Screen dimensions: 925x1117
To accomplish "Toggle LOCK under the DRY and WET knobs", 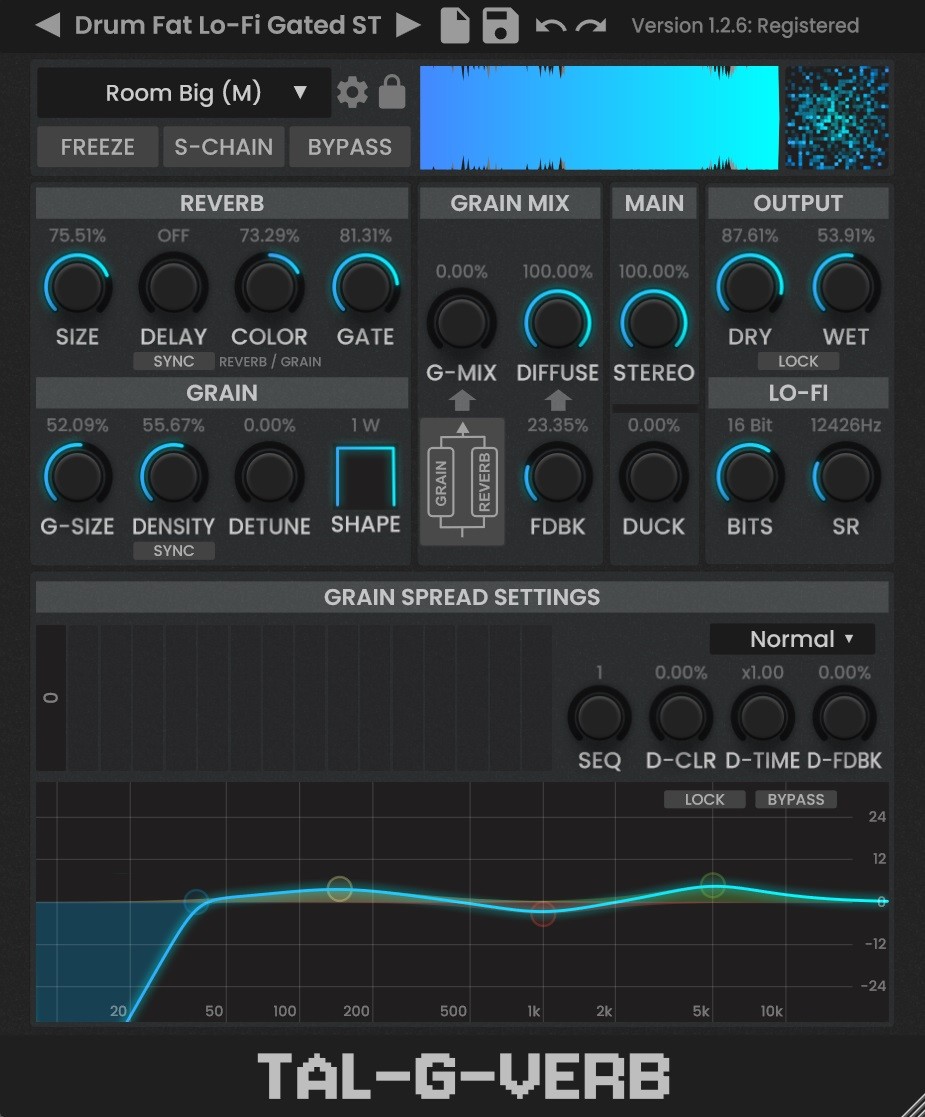I will pyautogui.click(x=798, y=361).
